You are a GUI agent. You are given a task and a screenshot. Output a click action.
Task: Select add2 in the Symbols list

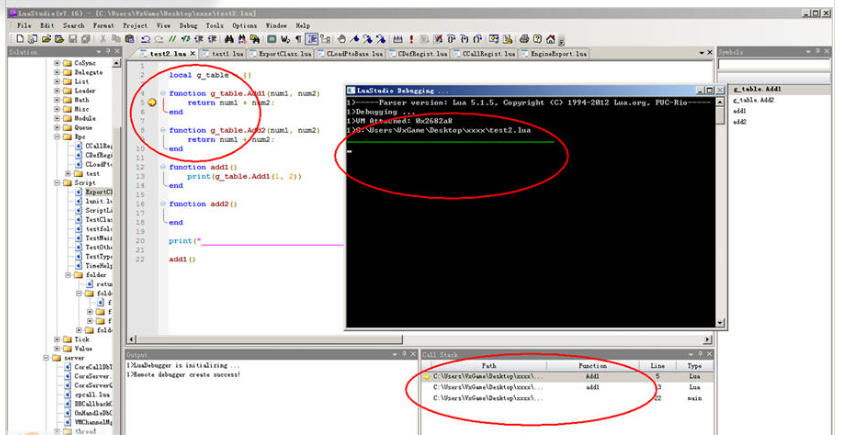click(x=740, y=122)
